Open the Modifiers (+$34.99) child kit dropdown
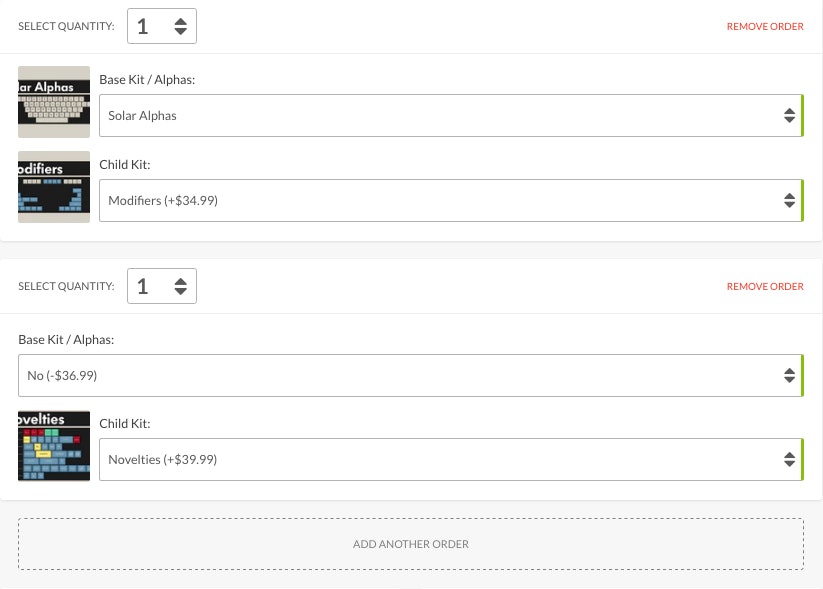823x589 pixels. pyautogui.click(x=440, y=201)
